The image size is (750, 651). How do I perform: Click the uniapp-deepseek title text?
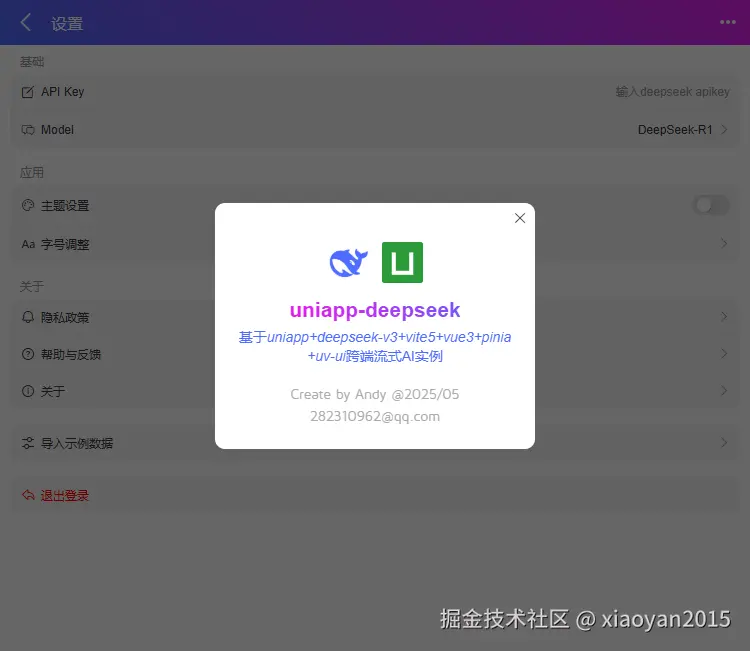pos(375,310)
